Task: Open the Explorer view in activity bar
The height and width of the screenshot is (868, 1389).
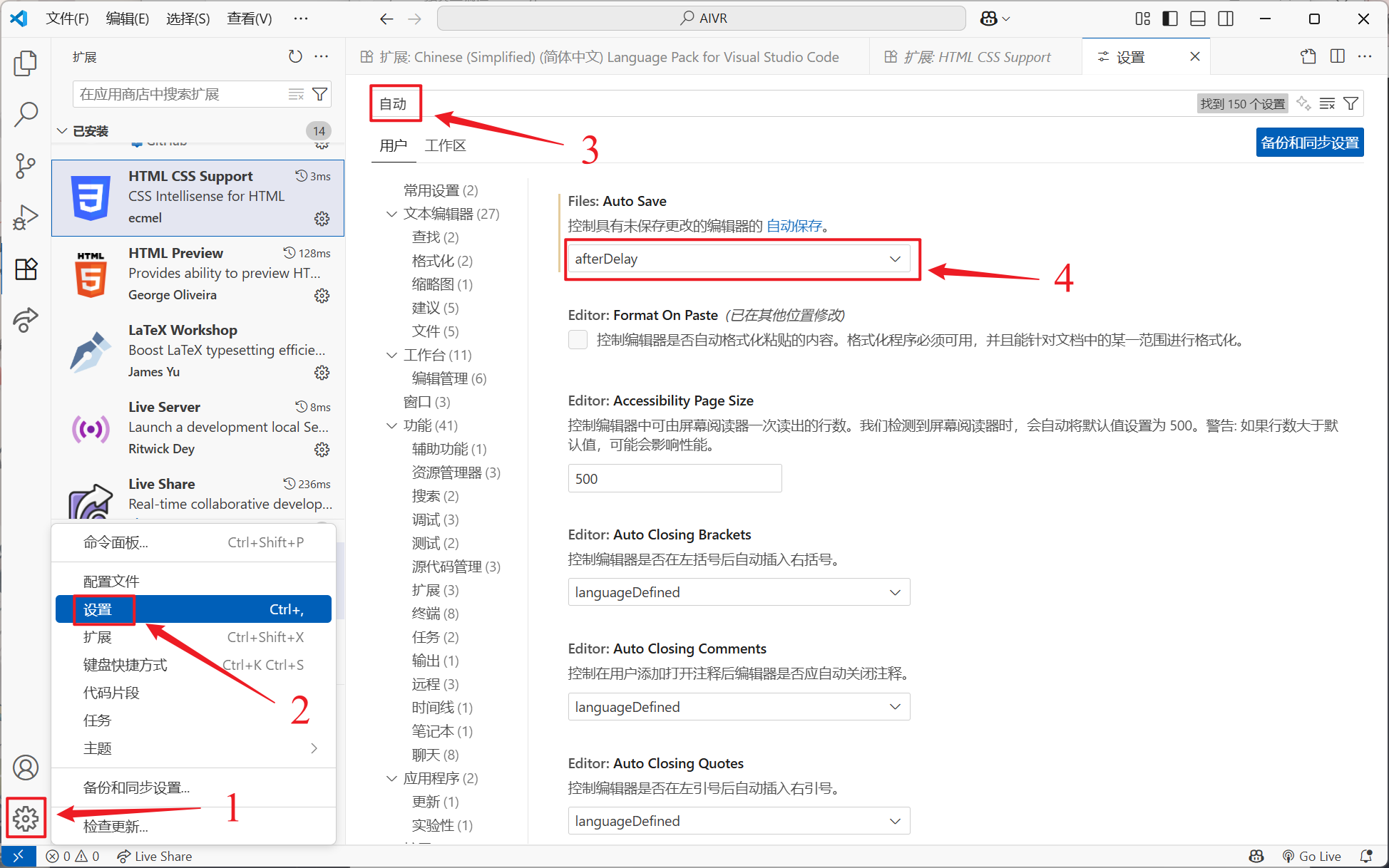Action: coord(26,63)
